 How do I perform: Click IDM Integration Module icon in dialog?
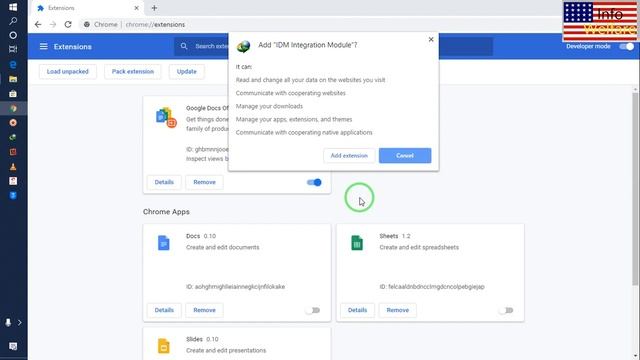click(244, 46)
